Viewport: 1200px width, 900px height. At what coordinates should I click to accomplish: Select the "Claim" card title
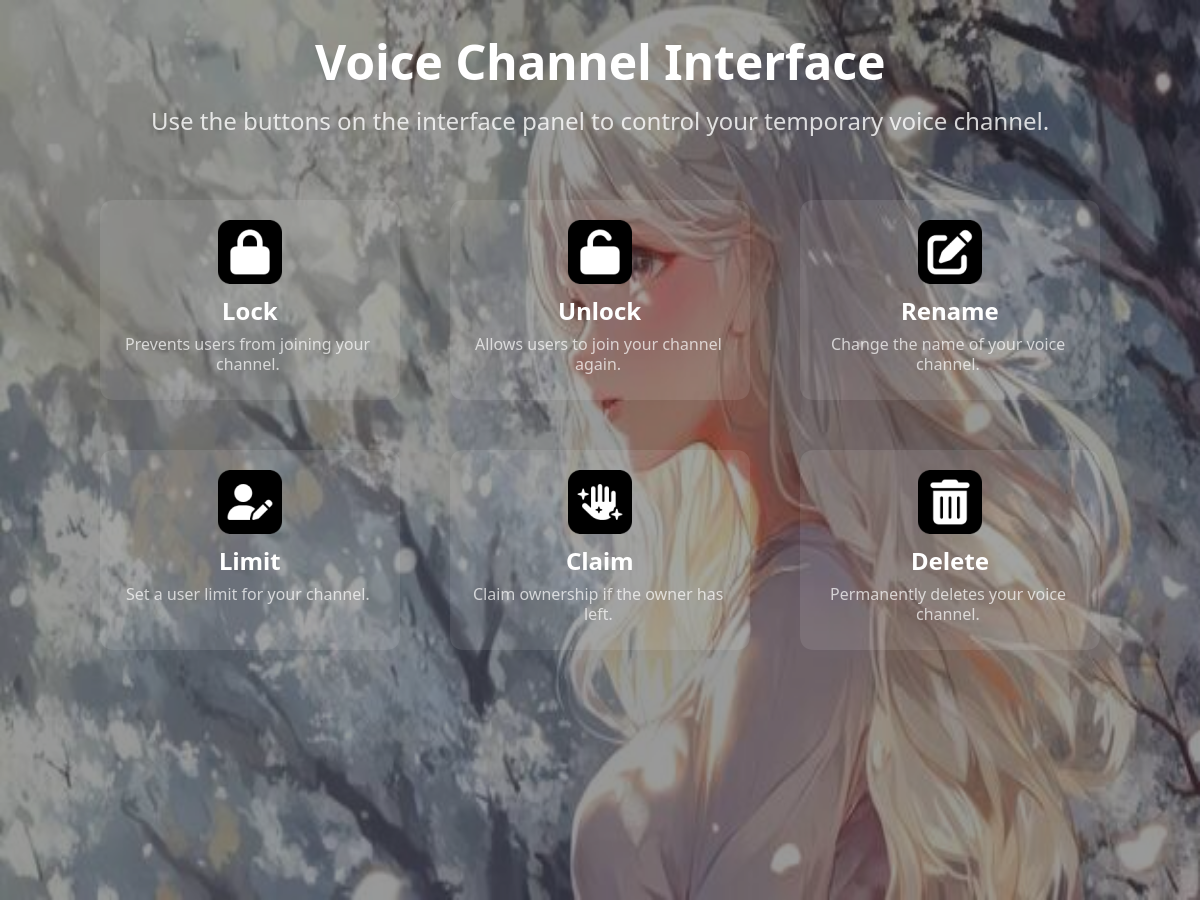(600, 562)
